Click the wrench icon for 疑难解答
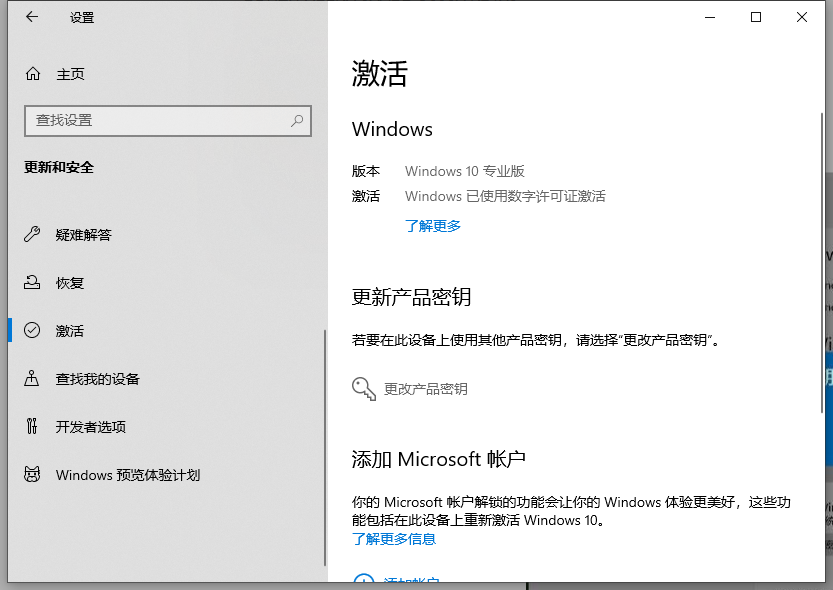Viewport: 833px width, 590px height. point(33,235)
